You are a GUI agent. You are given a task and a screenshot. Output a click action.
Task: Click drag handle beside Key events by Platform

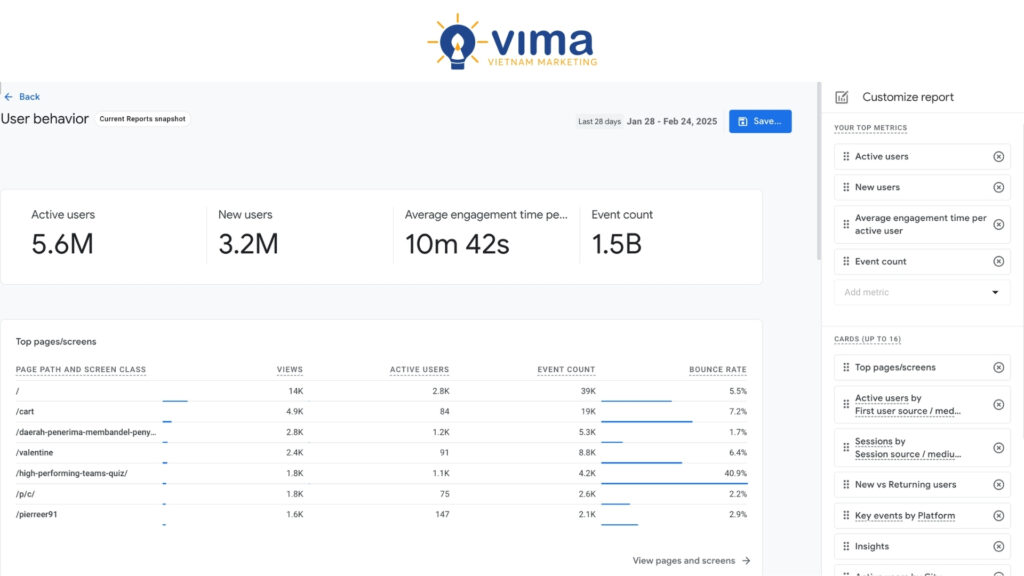click(846, 516)
